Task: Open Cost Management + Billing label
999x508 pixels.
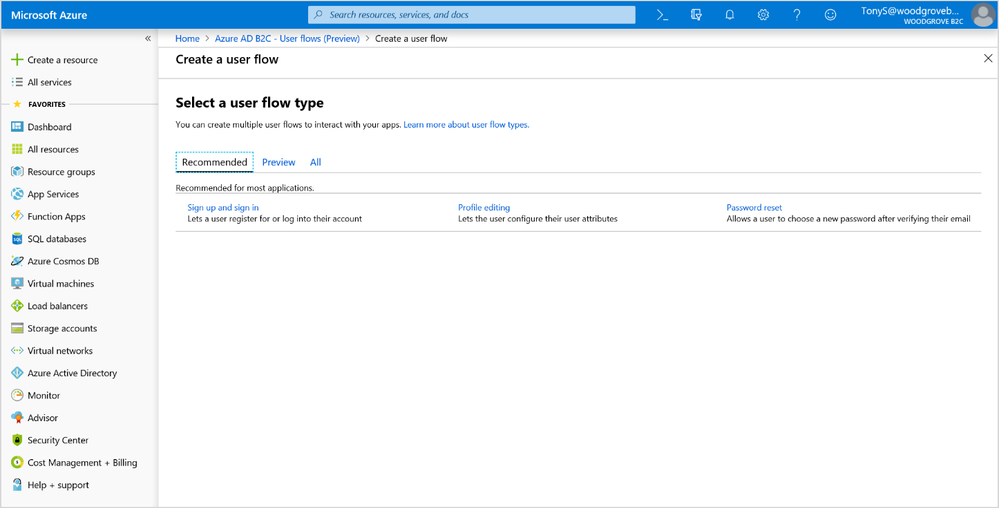Action: click(82, 462)
